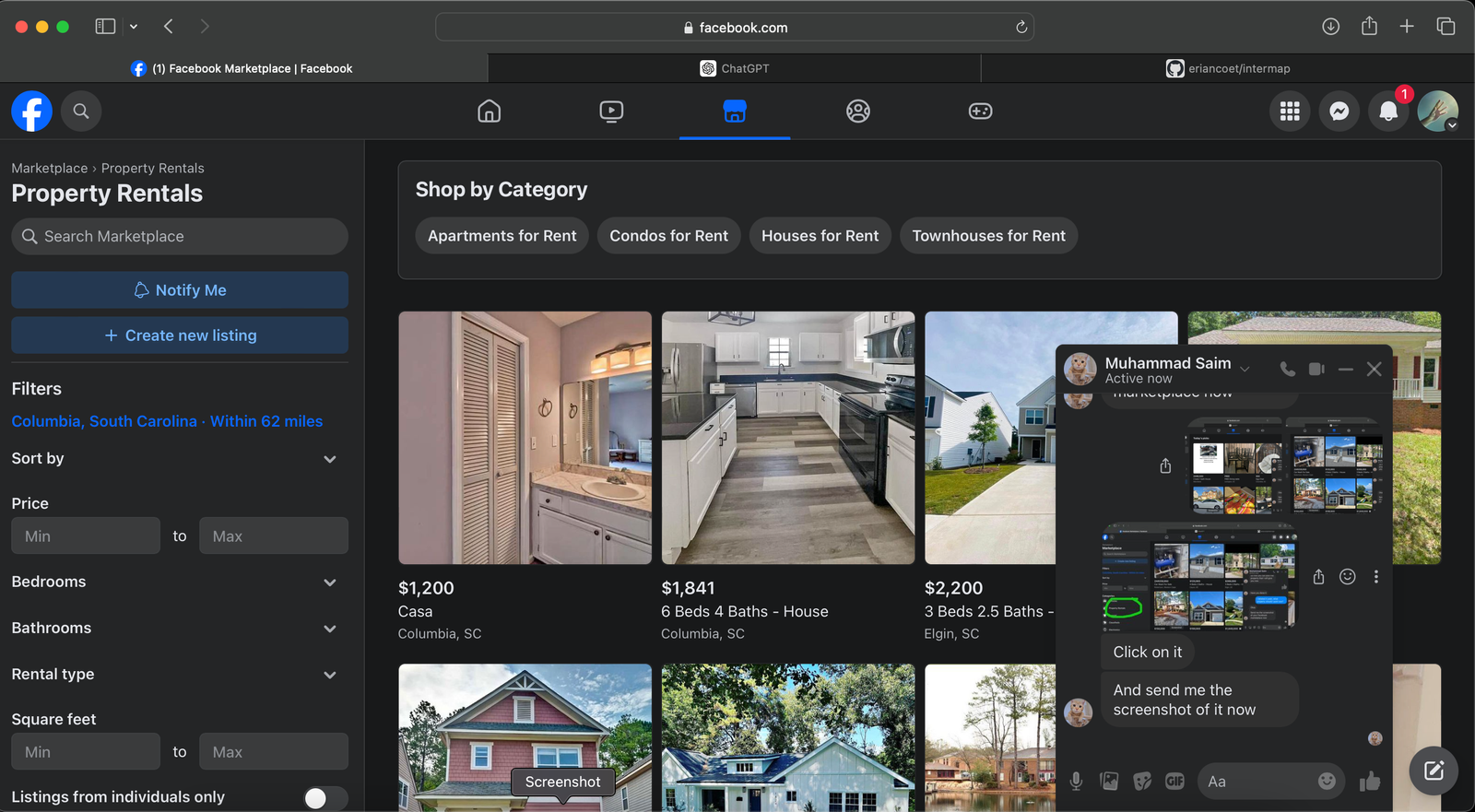Minimize the Muhammad Saim chat window
The width and height of the screenshot is (1475, 812).
pos(1346,369)
